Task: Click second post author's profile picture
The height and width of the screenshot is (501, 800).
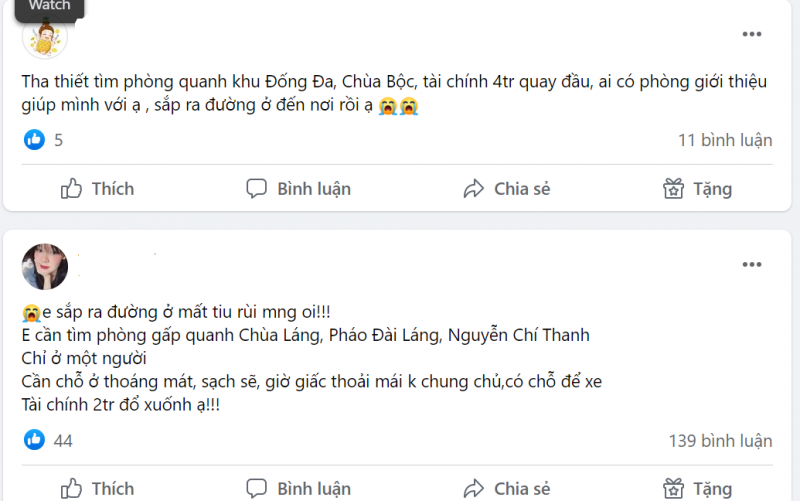Action: (45, 267)
